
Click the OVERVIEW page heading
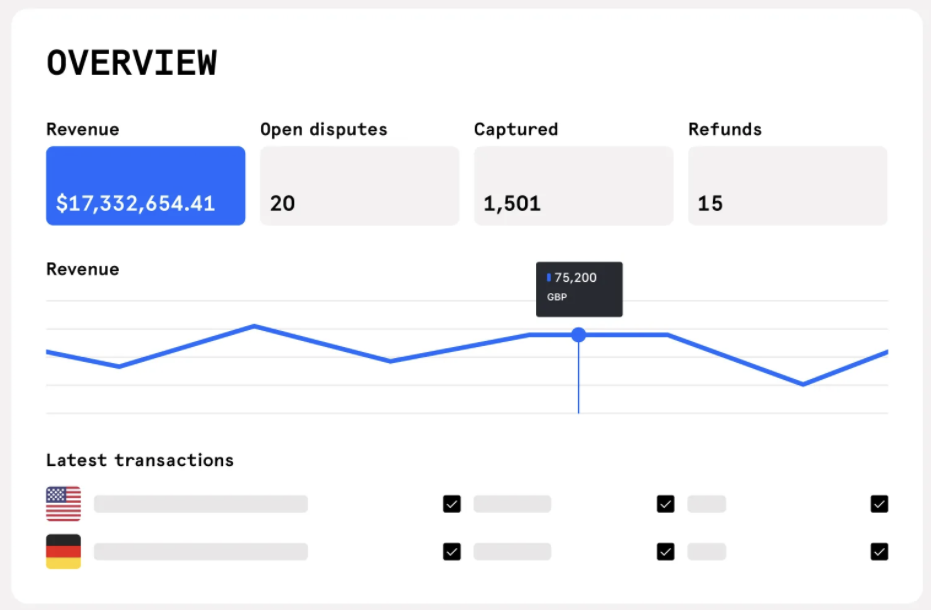tap(131, 63)
